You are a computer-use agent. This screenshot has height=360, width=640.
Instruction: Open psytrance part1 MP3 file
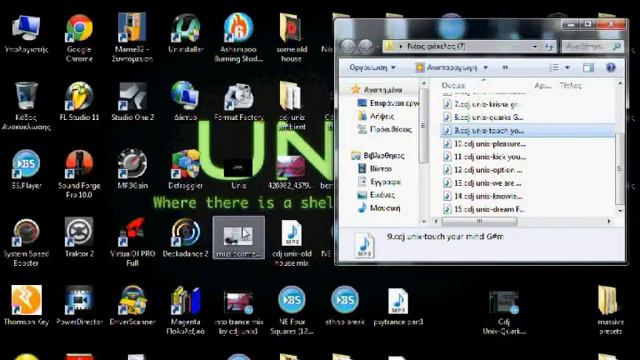coord(398,307)
